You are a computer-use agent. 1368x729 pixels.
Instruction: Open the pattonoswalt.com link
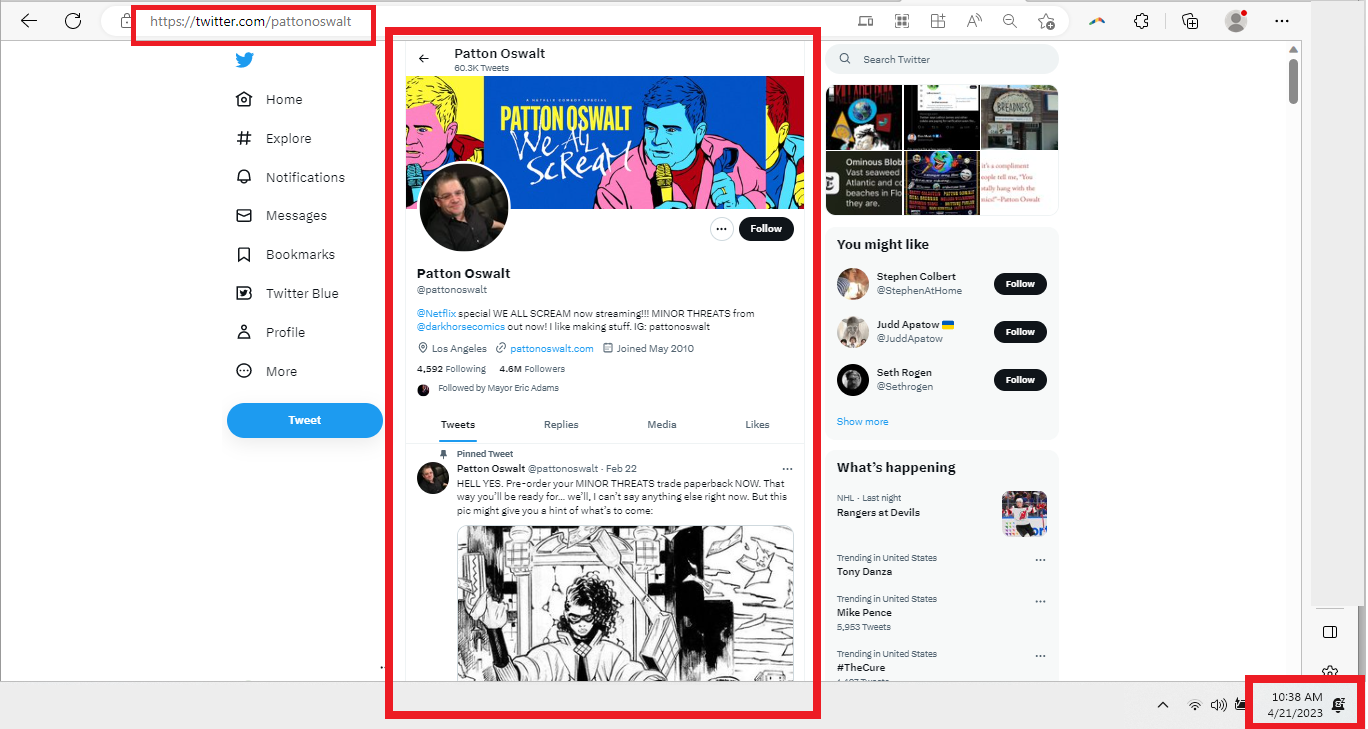[x=552, y=349]
